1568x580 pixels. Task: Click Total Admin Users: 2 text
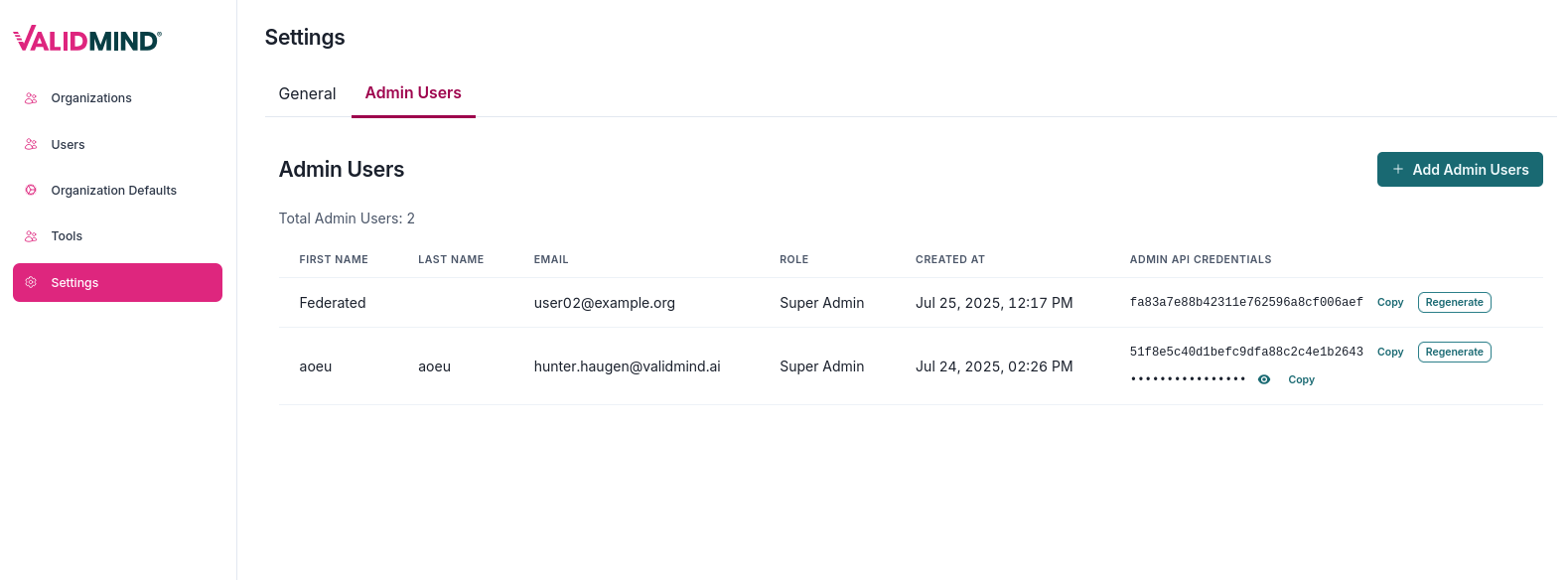point(347,218)
